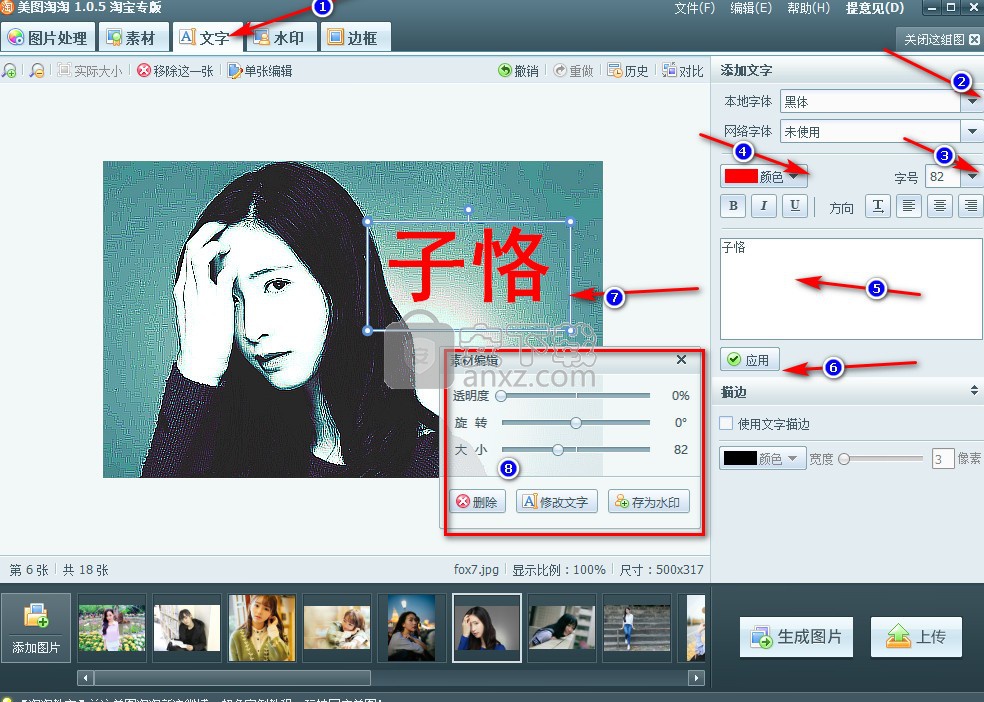Expand the 网络字体 dropdown
The image size is (984, 702).
972,131
